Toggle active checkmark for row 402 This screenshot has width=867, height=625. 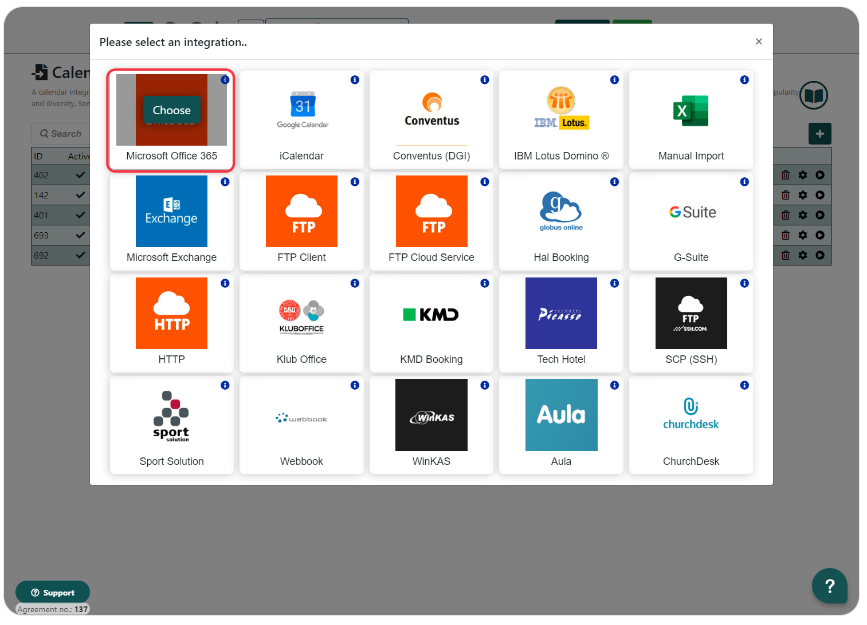[x=80, y=175]
